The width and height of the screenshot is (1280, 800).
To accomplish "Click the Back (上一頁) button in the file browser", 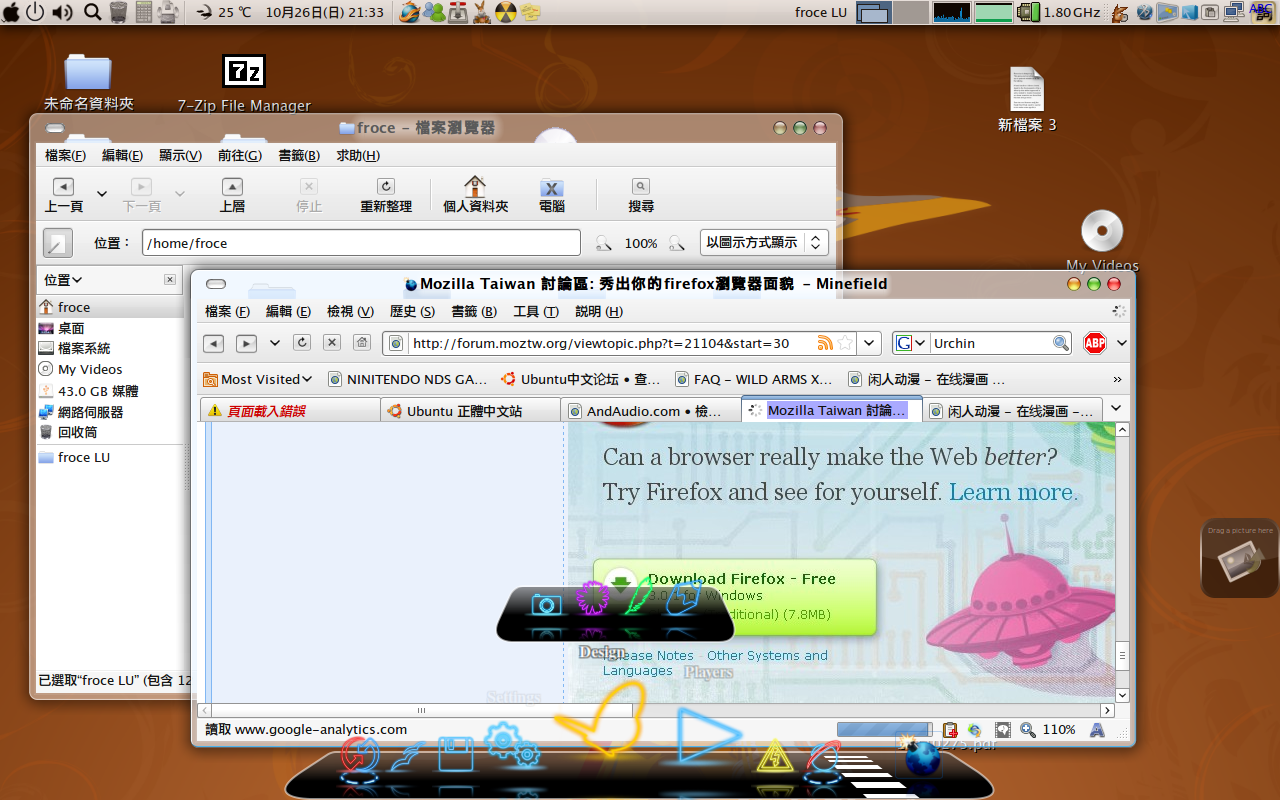I will (63, 195).
